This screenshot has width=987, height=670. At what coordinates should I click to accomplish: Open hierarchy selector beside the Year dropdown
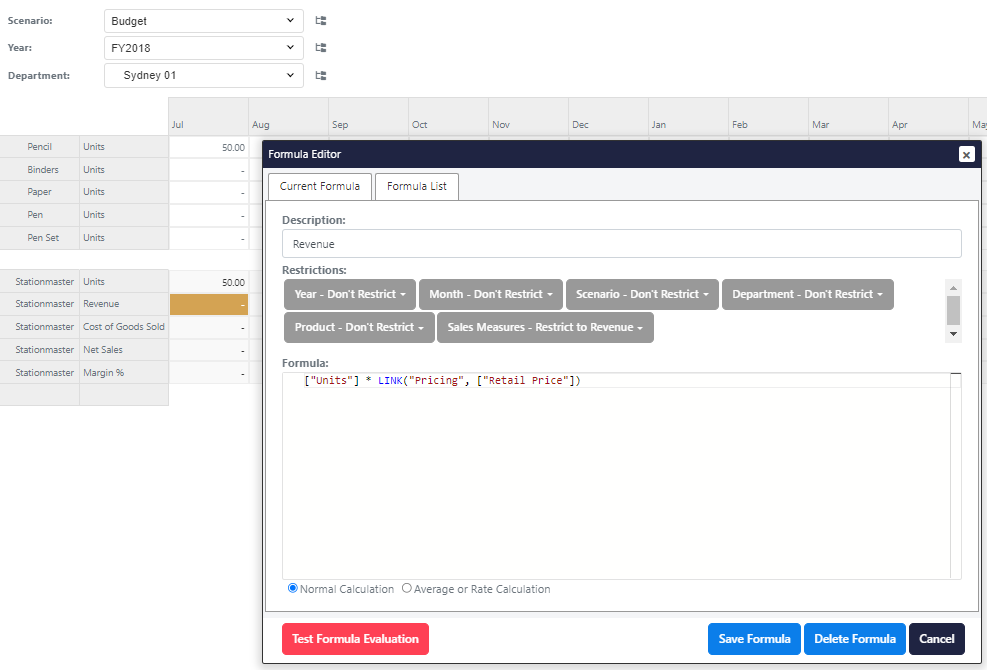coord(319,47)
